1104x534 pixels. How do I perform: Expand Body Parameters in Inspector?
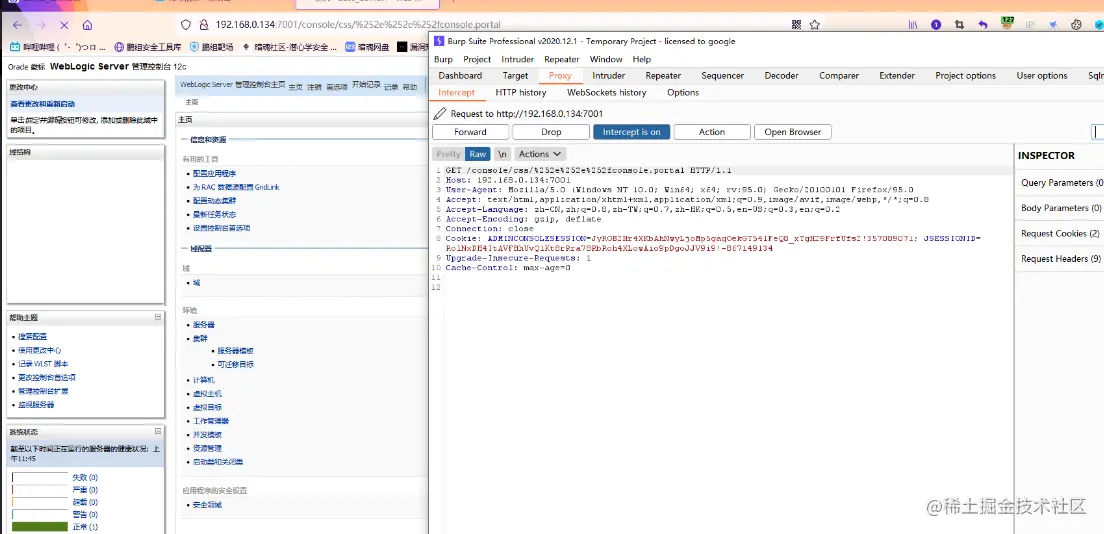coord(1060,208)
